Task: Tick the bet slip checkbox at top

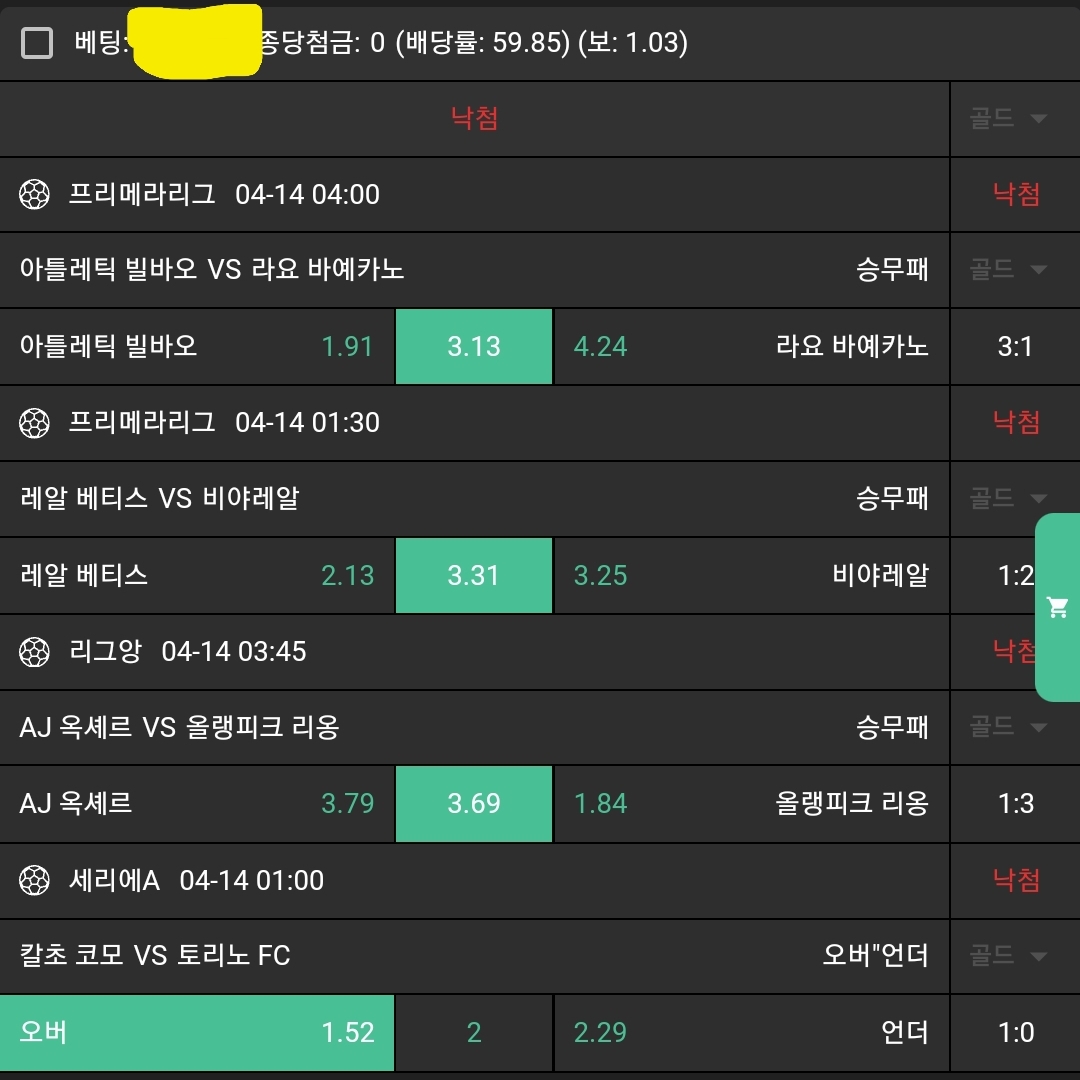Action: 37,43
